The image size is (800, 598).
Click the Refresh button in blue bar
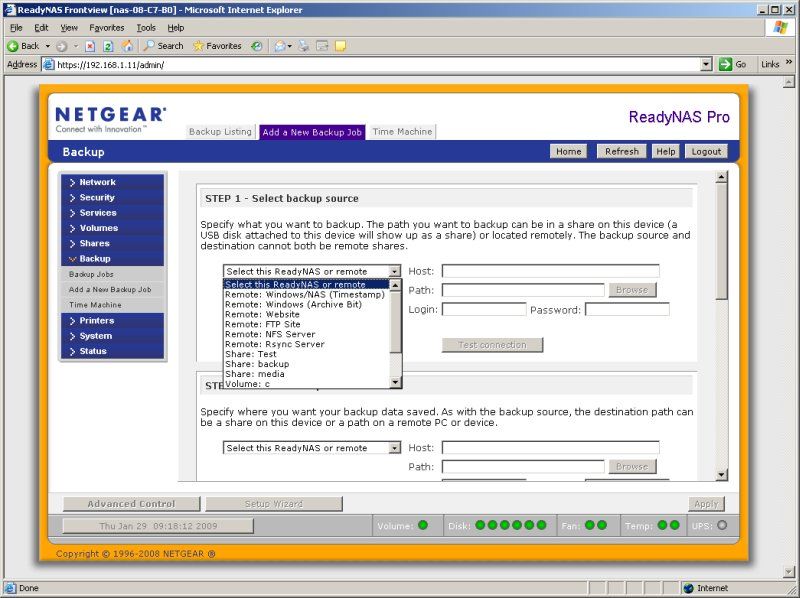click(x=621, y=152)
